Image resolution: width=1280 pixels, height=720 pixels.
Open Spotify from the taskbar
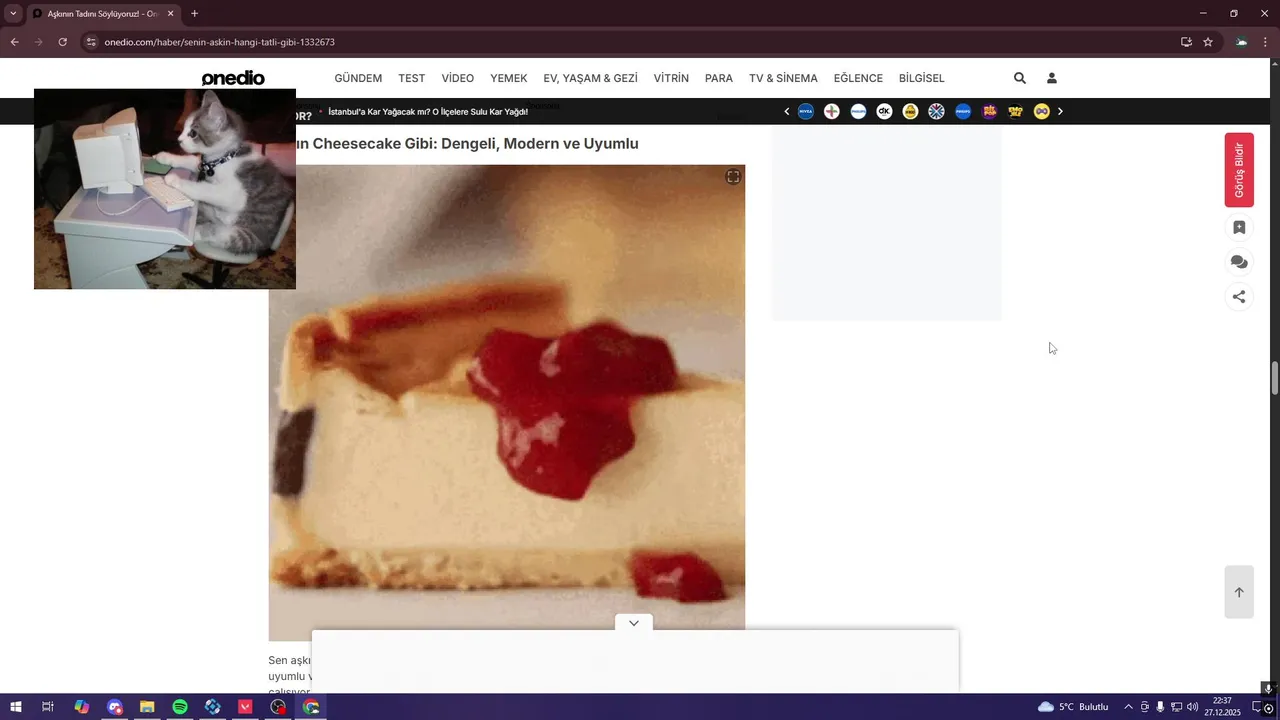(180, 707)
